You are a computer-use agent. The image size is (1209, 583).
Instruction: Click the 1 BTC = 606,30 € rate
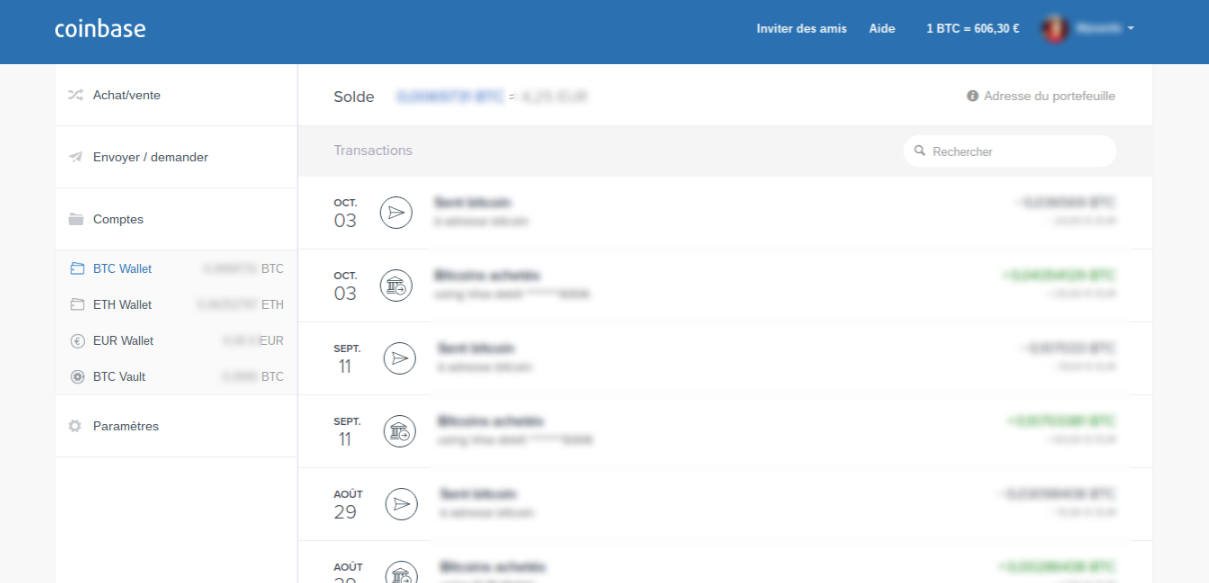973,29
